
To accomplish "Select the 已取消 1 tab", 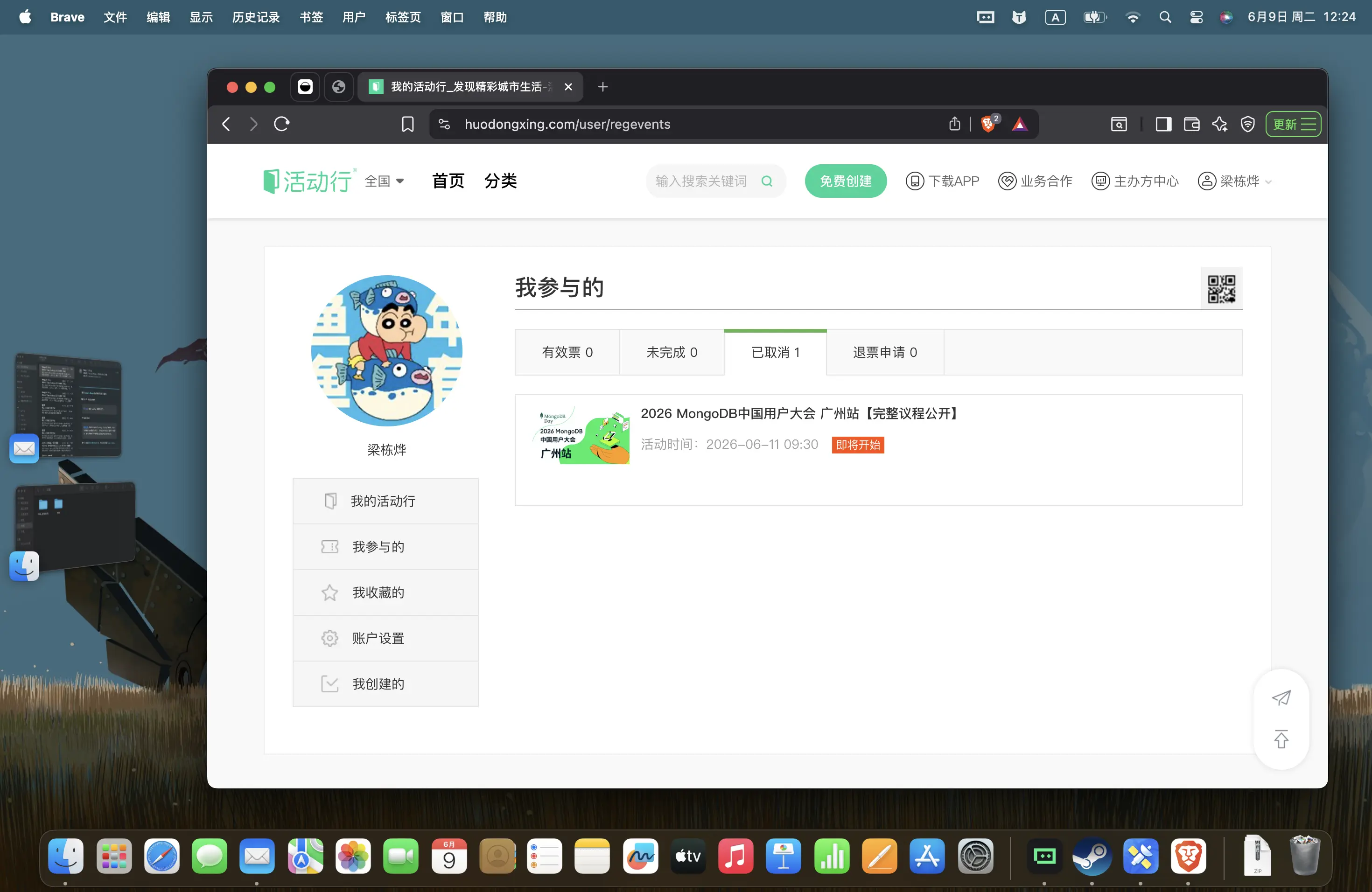I will 775,352.
